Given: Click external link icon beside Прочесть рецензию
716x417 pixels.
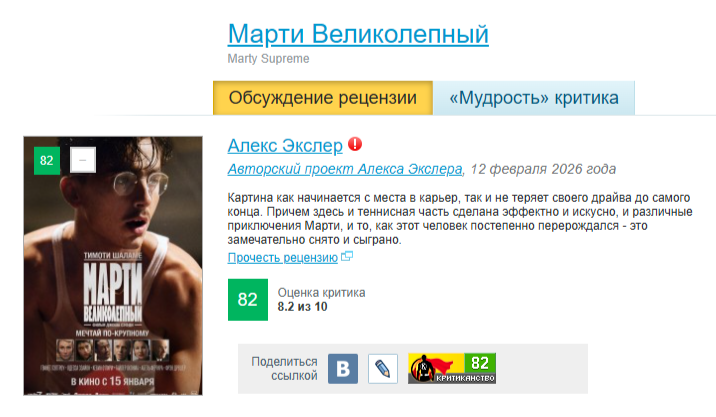Looking at the screenshot, I should [347, 257].
